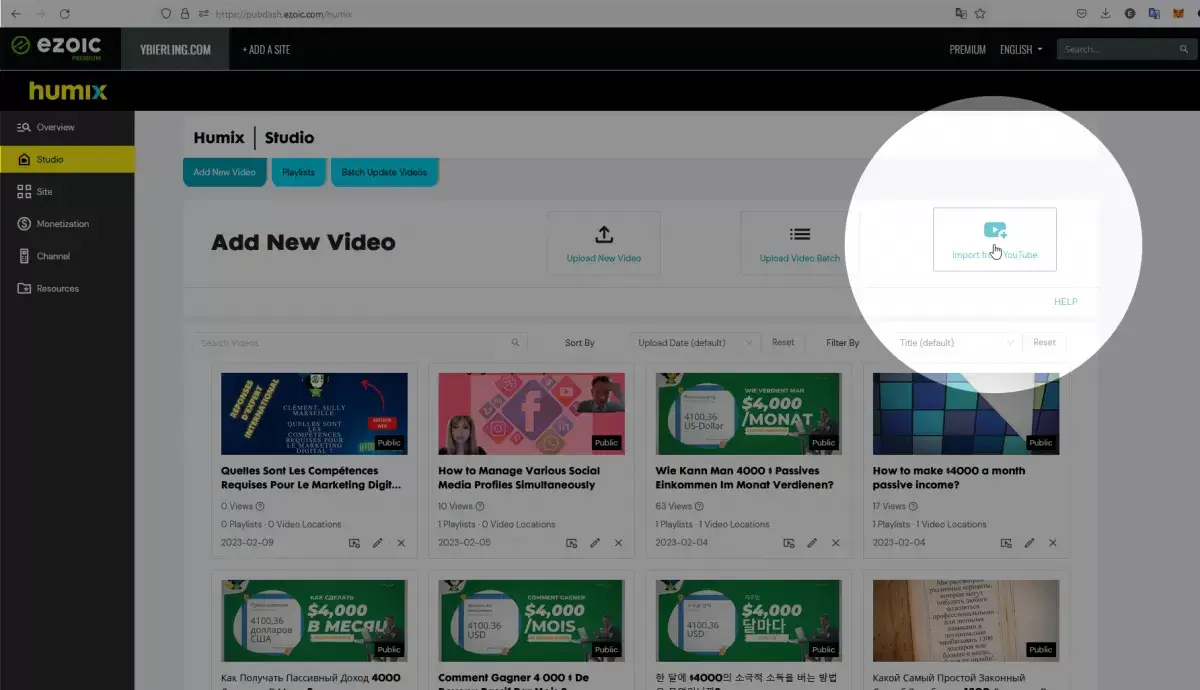This screenshot has width=1200, height=690.
Task: Click the browser bookmark star icon
Action: click(980, 14)
